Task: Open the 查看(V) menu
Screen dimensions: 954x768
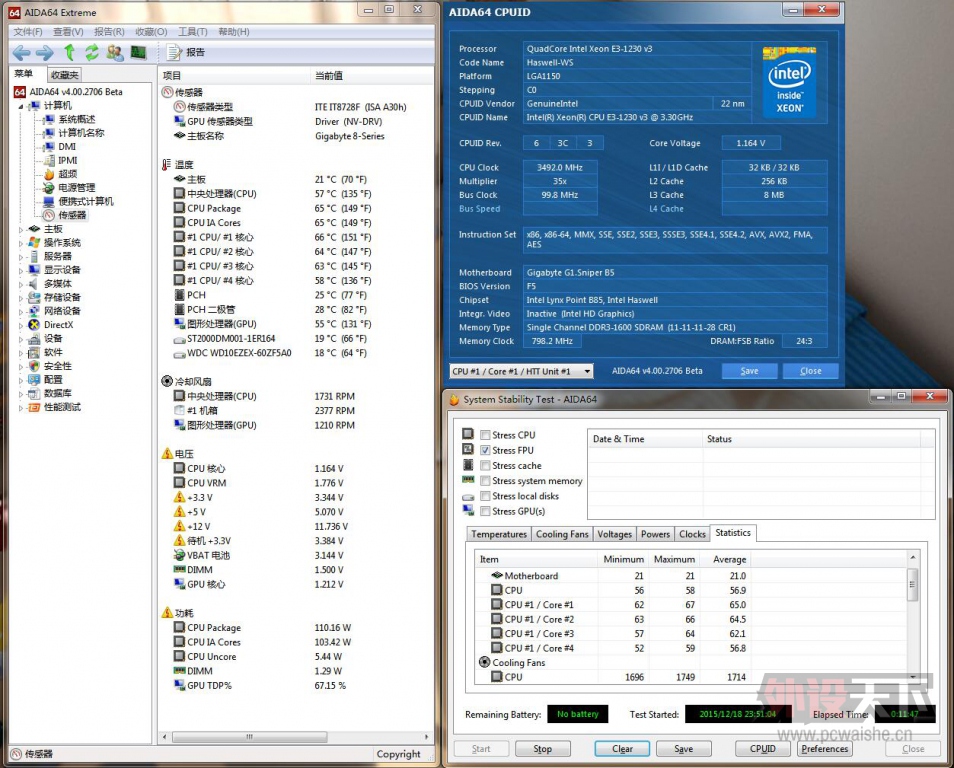Action: (x=68, y=32)
